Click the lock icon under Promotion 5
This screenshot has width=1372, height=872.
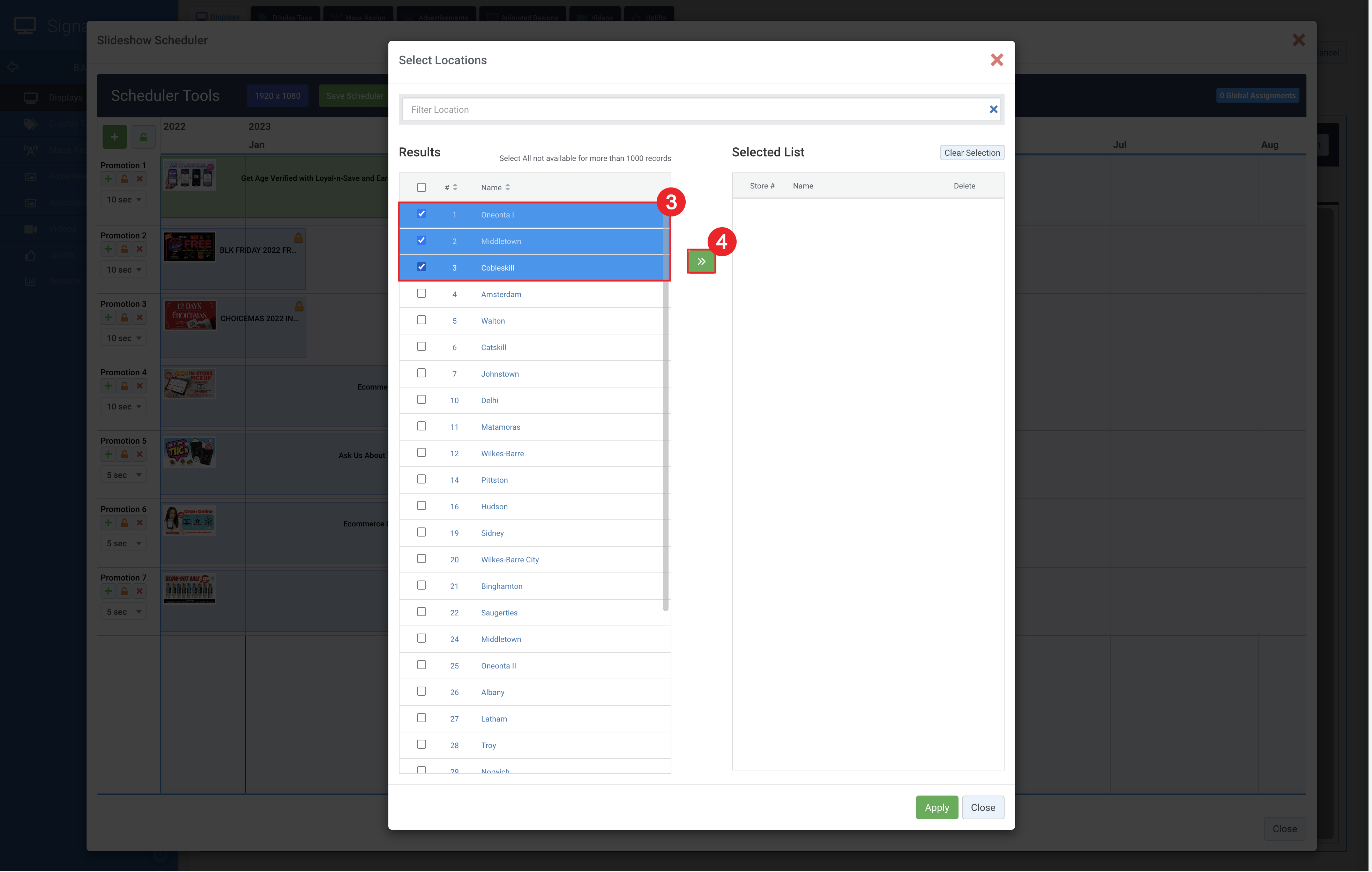click(124, 454)
